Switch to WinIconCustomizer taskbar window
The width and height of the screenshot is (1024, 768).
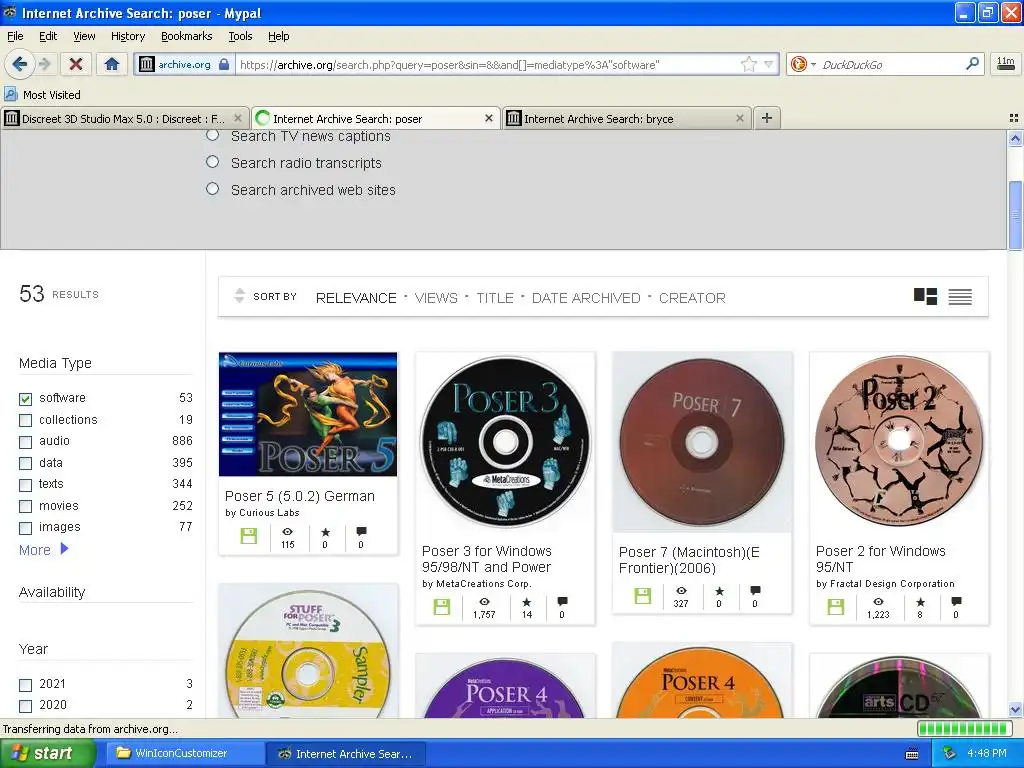pyautogui.click(x=183, y=754)
